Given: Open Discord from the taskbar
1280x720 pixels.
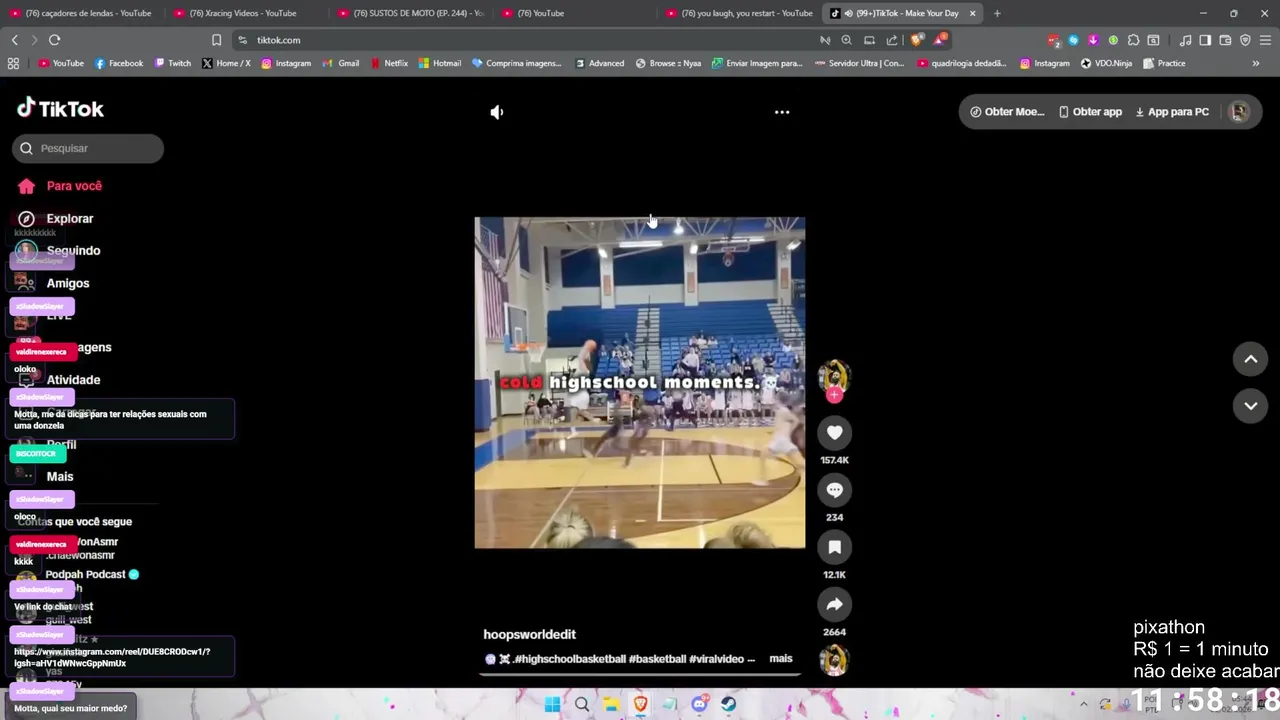Looking at the screenshot, I should click(x=699, y=704).
